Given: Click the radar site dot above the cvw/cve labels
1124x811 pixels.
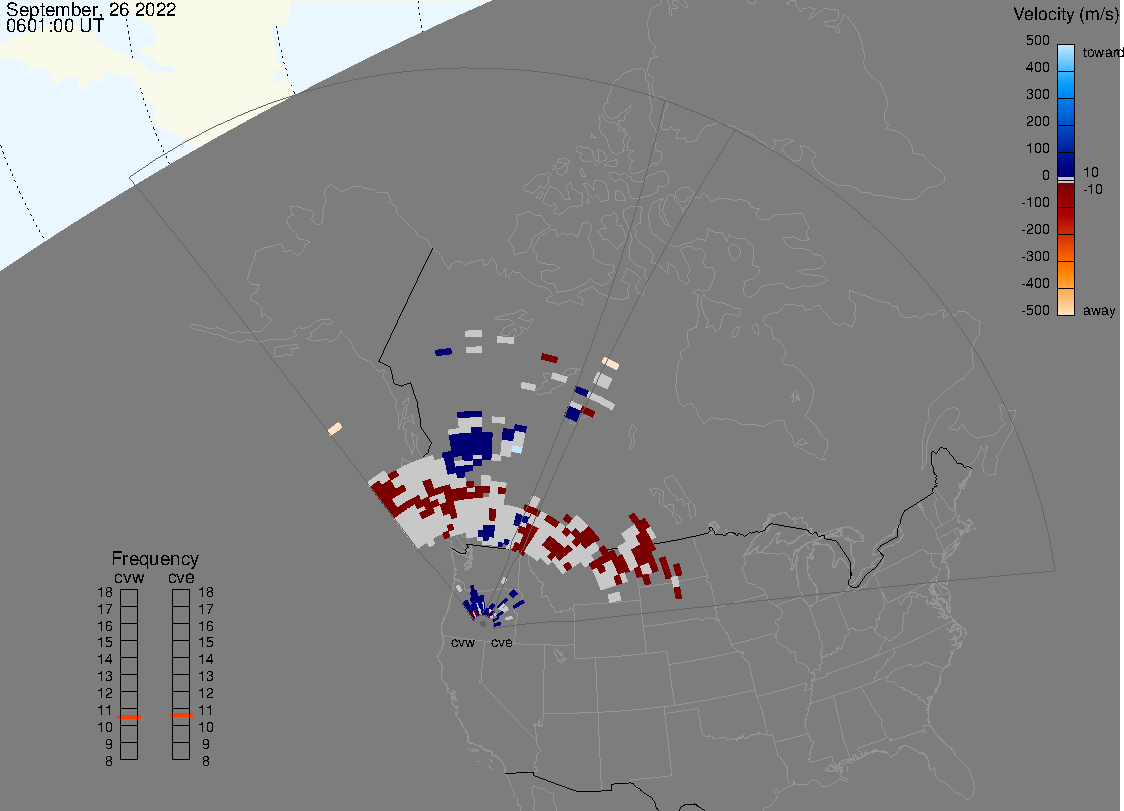Looking at the screenshot, I should point(483,624).
